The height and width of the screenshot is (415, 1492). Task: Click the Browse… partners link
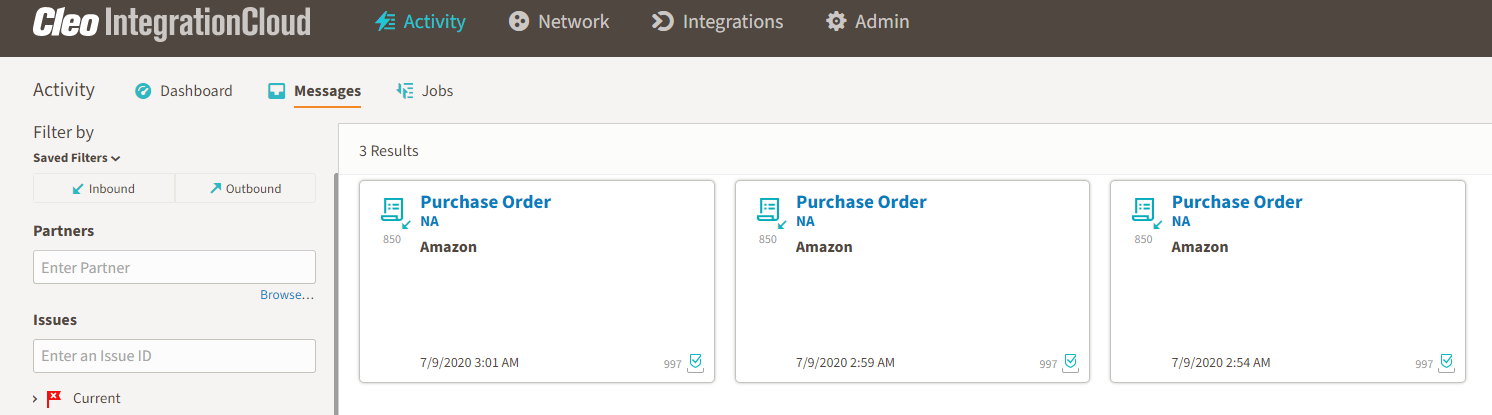[x=287, y=295]
